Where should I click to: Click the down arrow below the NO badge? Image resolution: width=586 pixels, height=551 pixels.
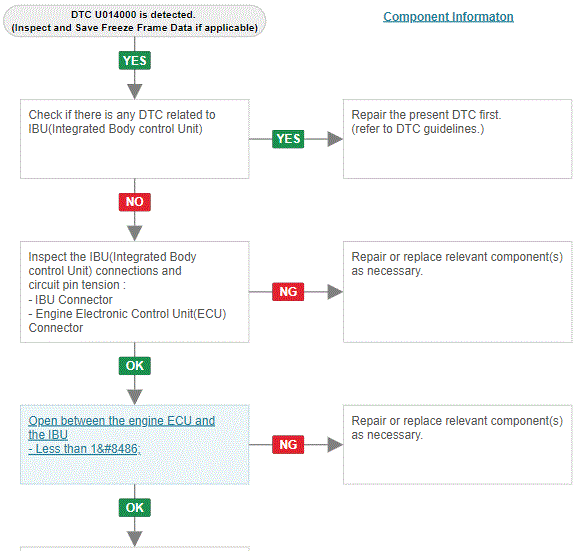tap(135, 233)
